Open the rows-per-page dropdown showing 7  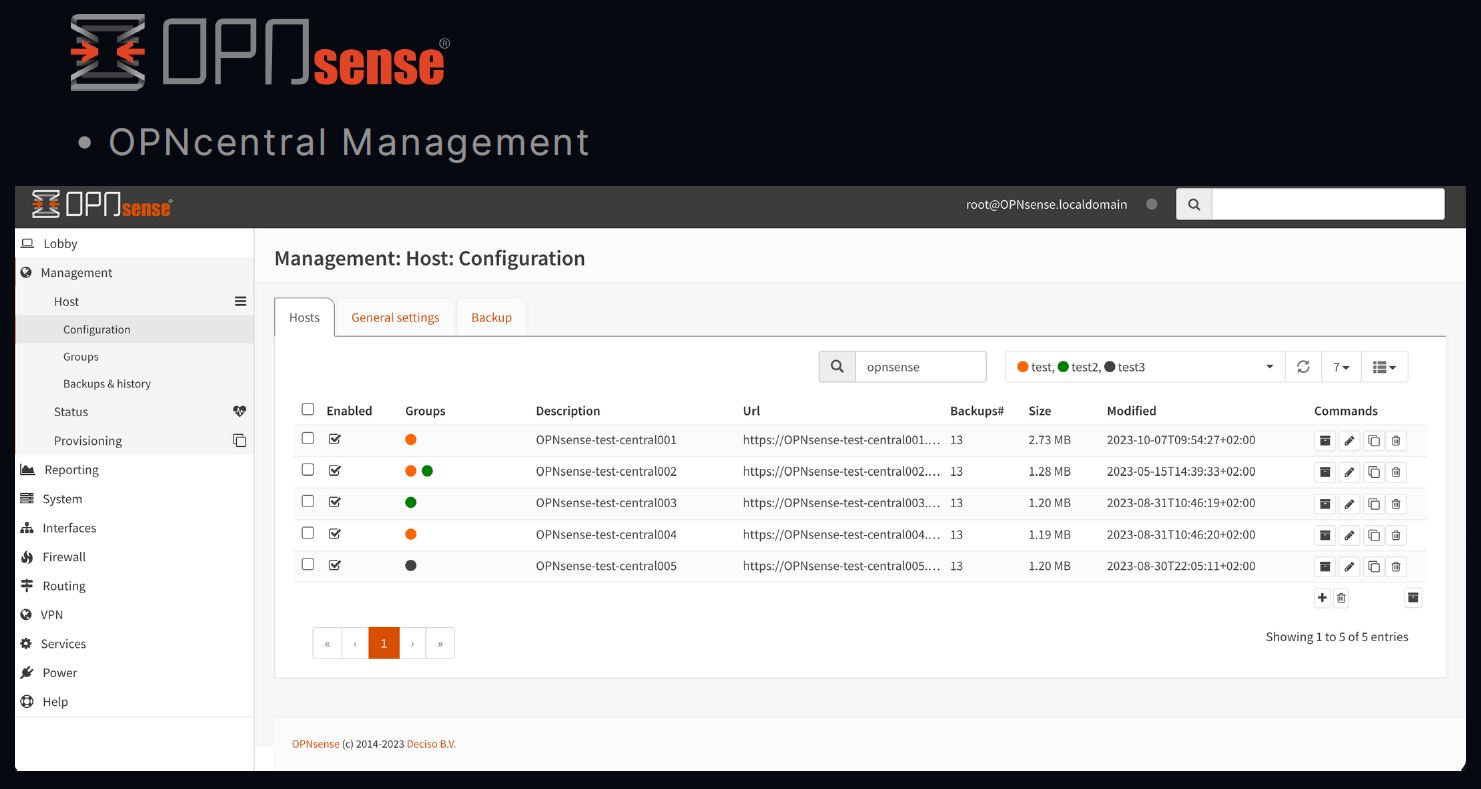pos(1341,367)
